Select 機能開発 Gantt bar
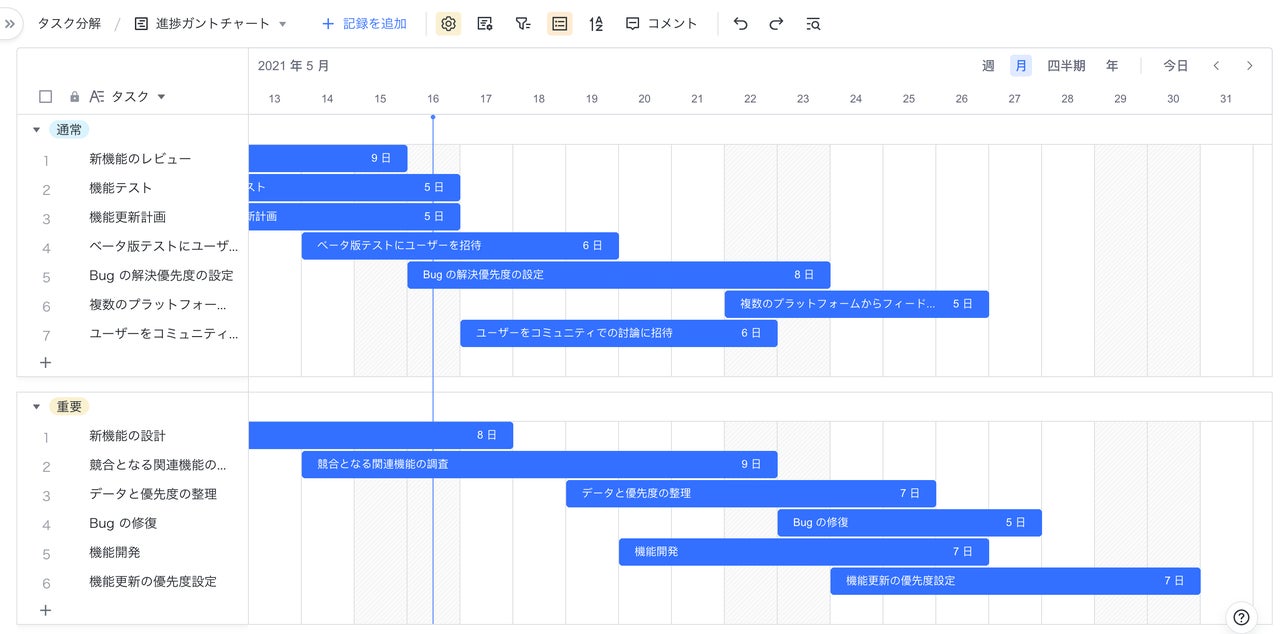The height and width of the screenshot is (634, 1280). (804, 551)
